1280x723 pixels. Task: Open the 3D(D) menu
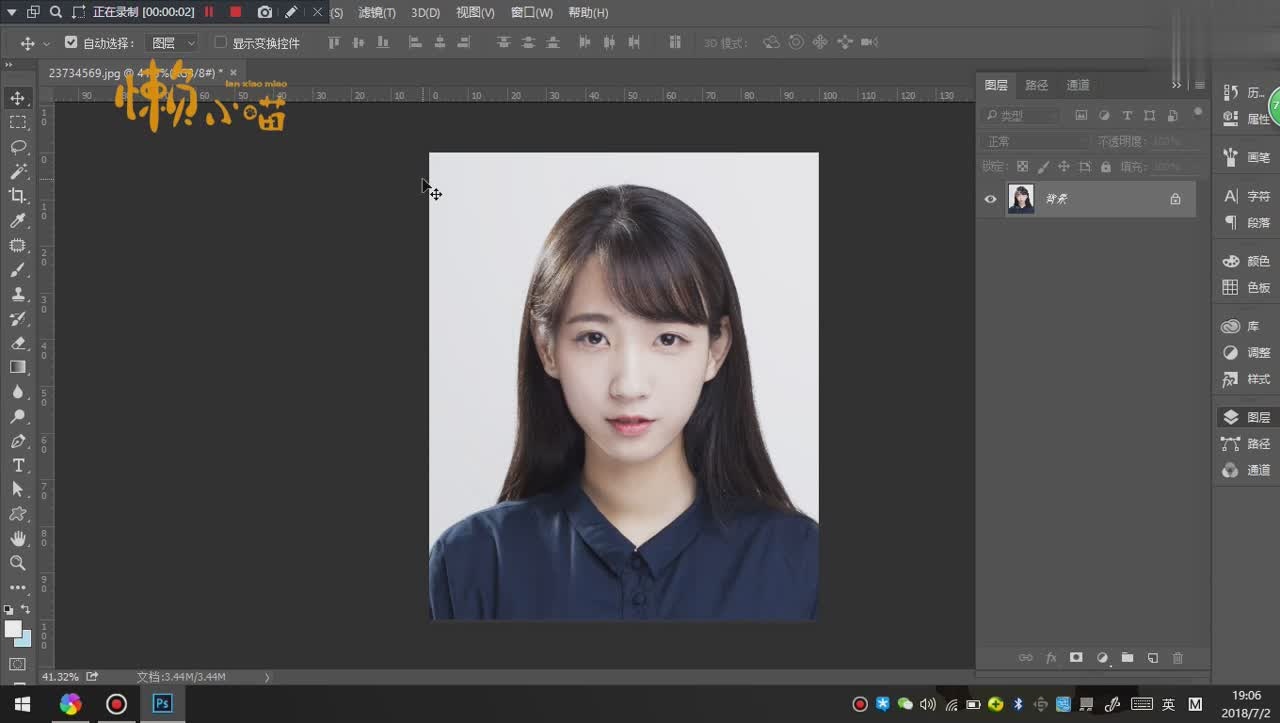(x=426, y=13)
